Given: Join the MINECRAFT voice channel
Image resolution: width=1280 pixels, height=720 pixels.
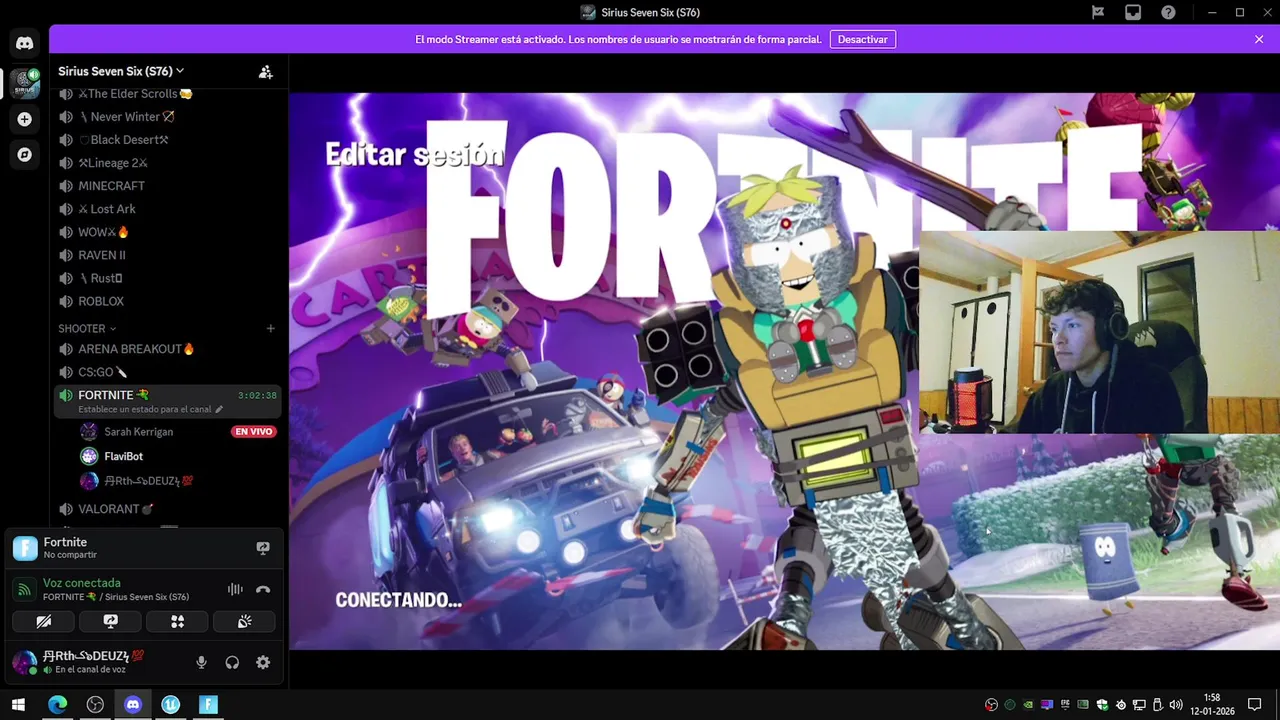Looking at the screenshot, I should [x=167, y=186].
